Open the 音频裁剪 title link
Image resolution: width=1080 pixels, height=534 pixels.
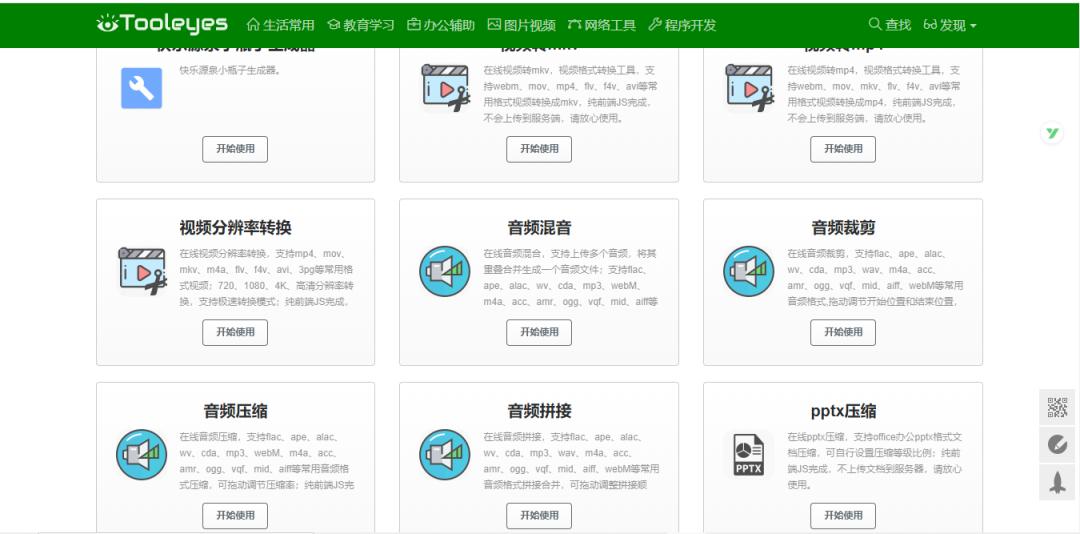click(x=843, y=228)
